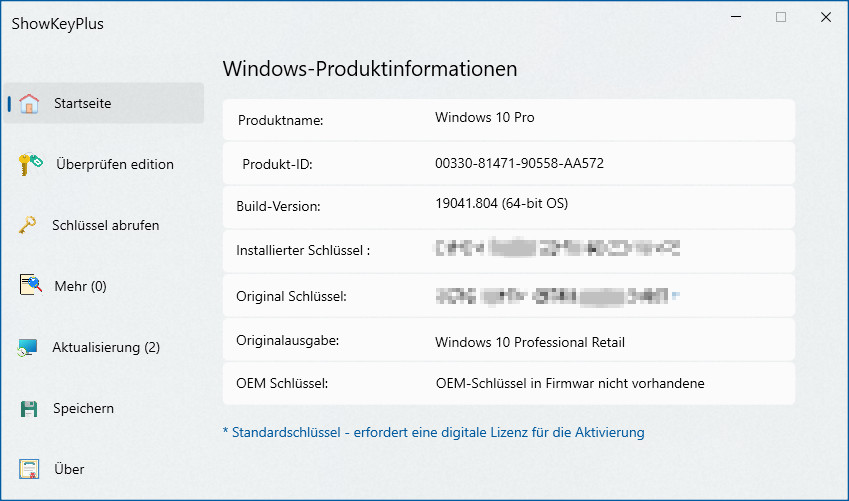Click the Überprüfen edition keys icon
This screenshot has width=849, height=501.
tap(30, 164)
